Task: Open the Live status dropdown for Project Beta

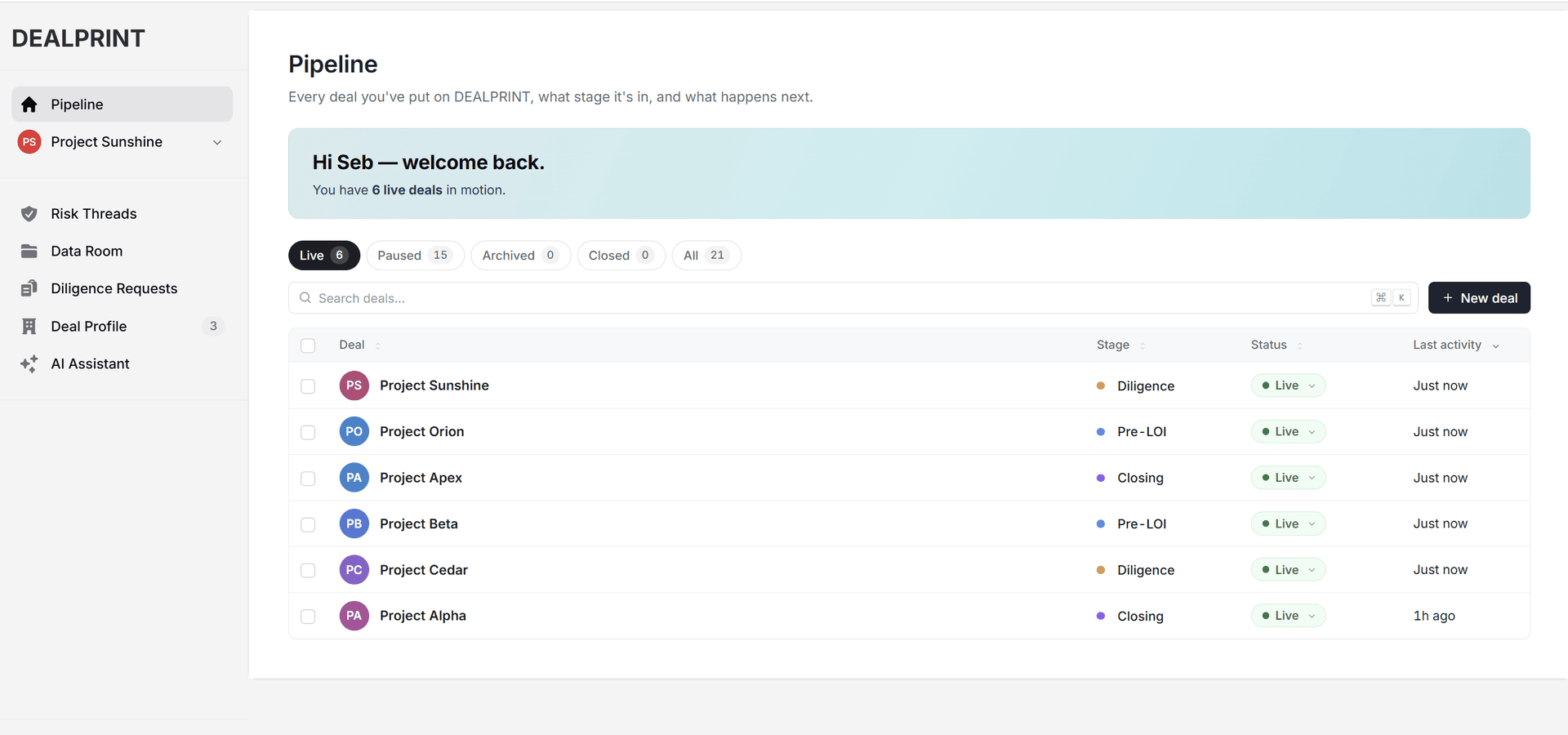Action: click(x=1288, y=523)
